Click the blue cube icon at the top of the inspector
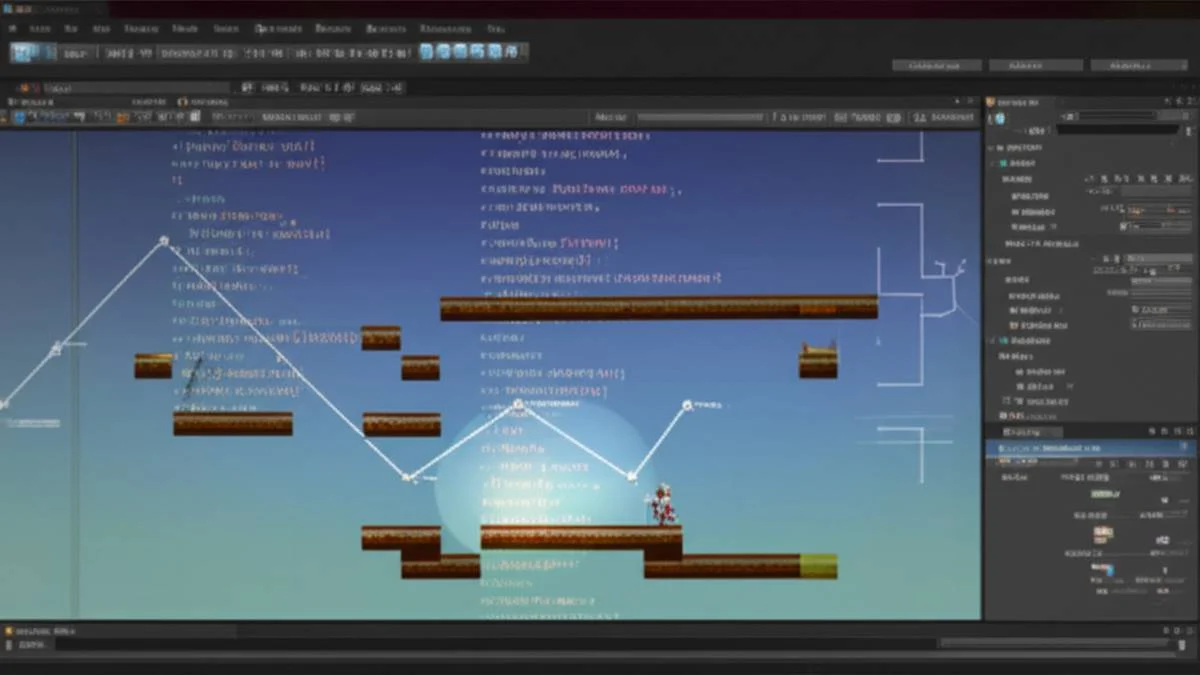This screenshot has width=1200, height=675. 1000,119
